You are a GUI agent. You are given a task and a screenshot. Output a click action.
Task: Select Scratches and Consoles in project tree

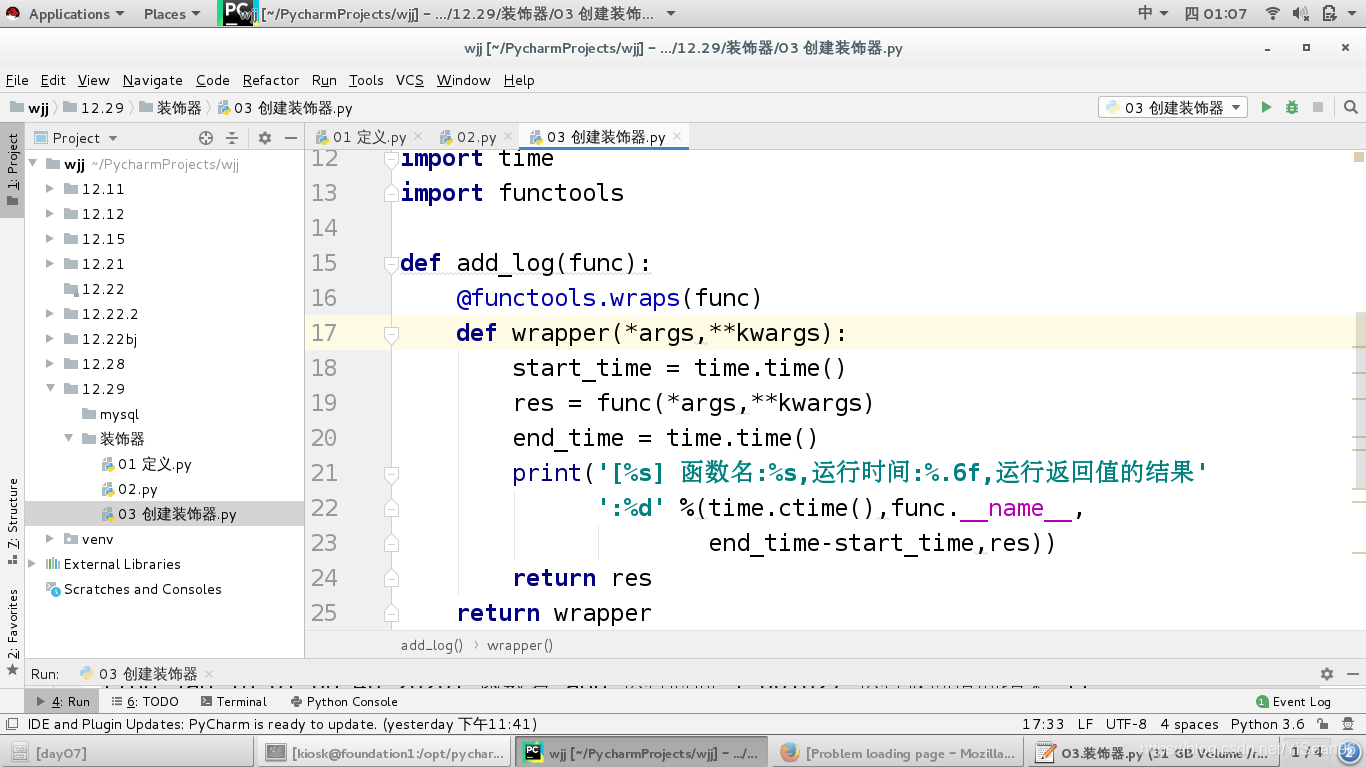pos(143,589)
